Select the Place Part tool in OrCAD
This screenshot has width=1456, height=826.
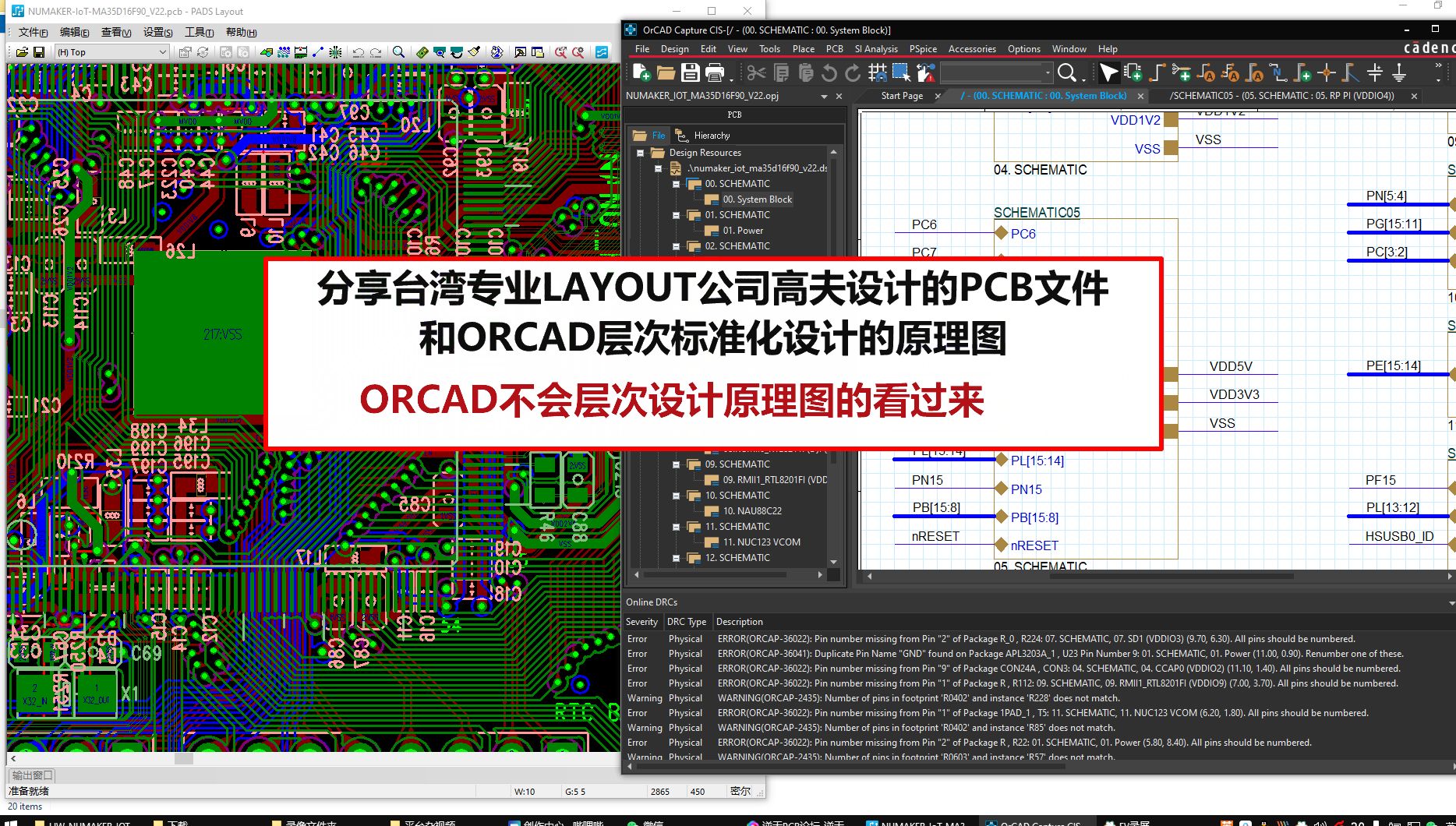(1133, 72)
